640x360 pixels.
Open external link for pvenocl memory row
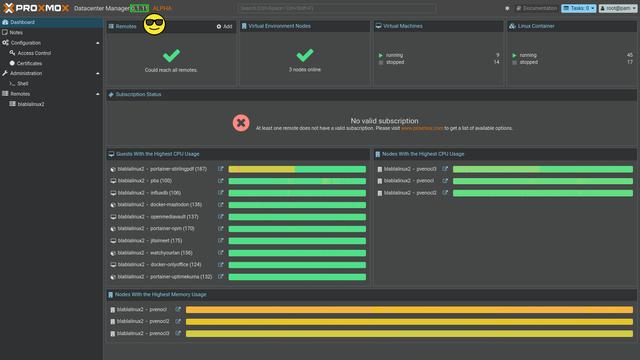pyautogui.click(x=178, y=309)
